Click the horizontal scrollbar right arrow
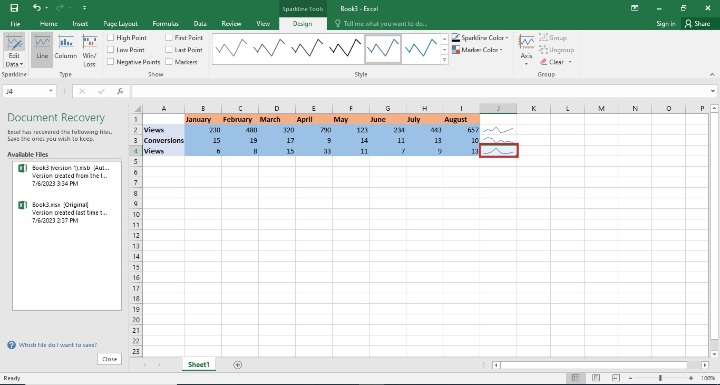This screenshot has height=385, width=720. pyautogui.click(x=705, y=365)
